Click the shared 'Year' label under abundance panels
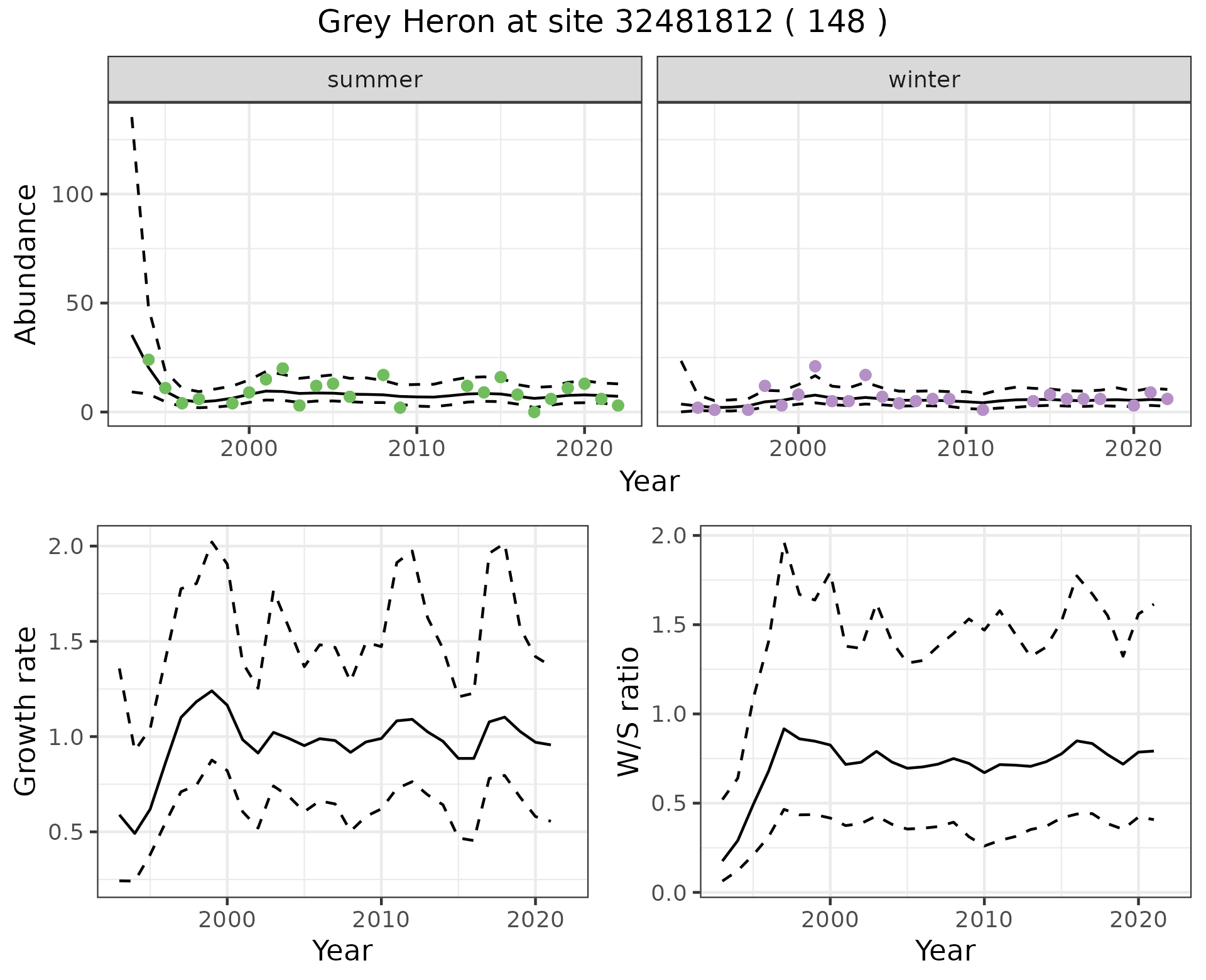Screen dimensions: 1206x980 coord(649,482)
